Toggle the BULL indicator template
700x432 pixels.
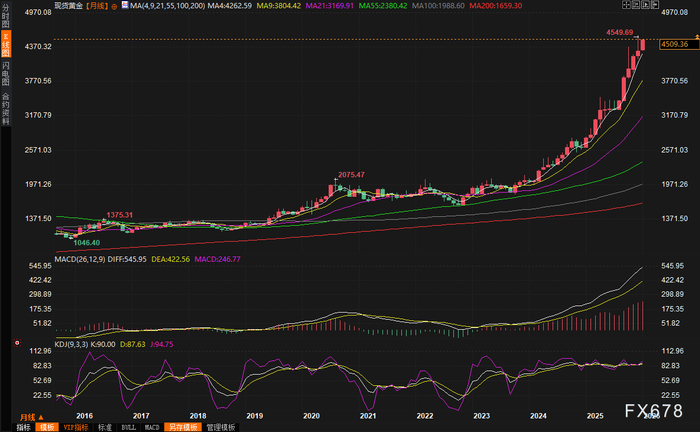coord(129,427)
